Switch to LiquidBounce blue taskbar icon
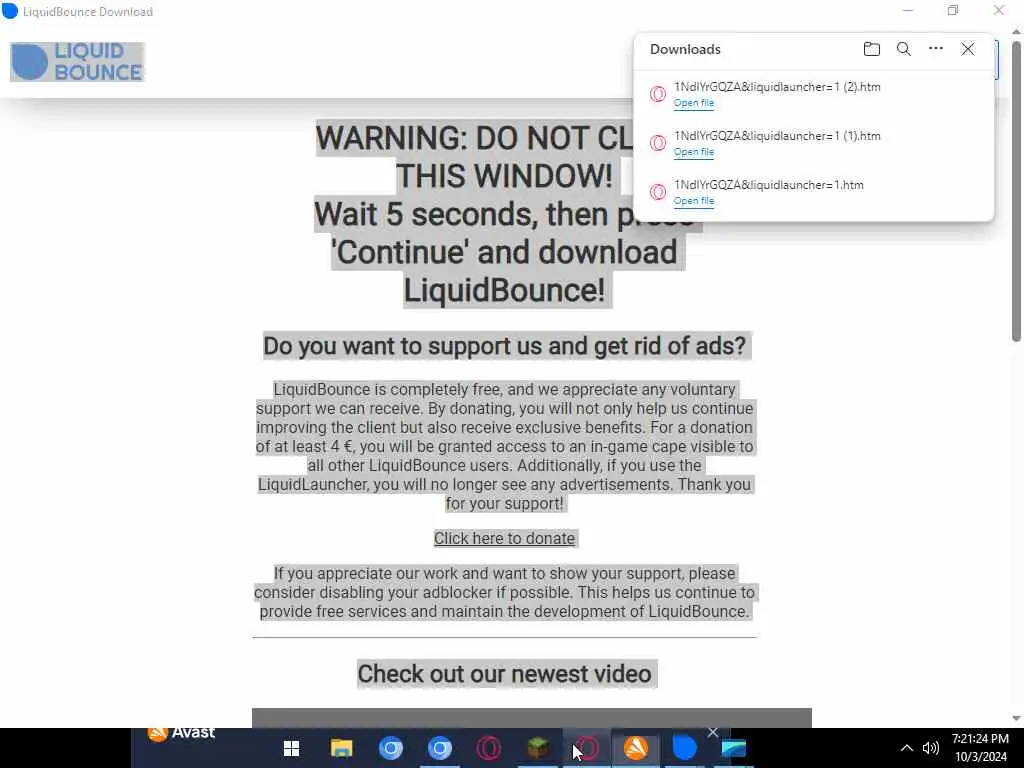This screenshot has width=1024, height=768. (684, 748)
